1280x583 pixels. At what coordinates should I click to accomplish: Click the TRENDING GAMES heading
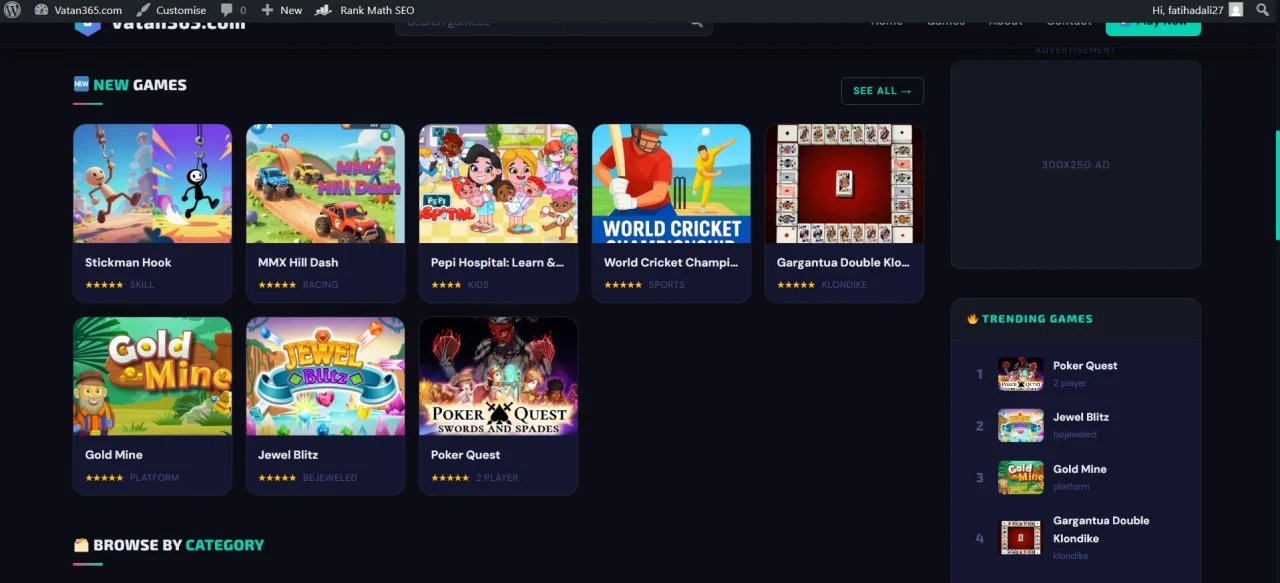point(1030,319)
